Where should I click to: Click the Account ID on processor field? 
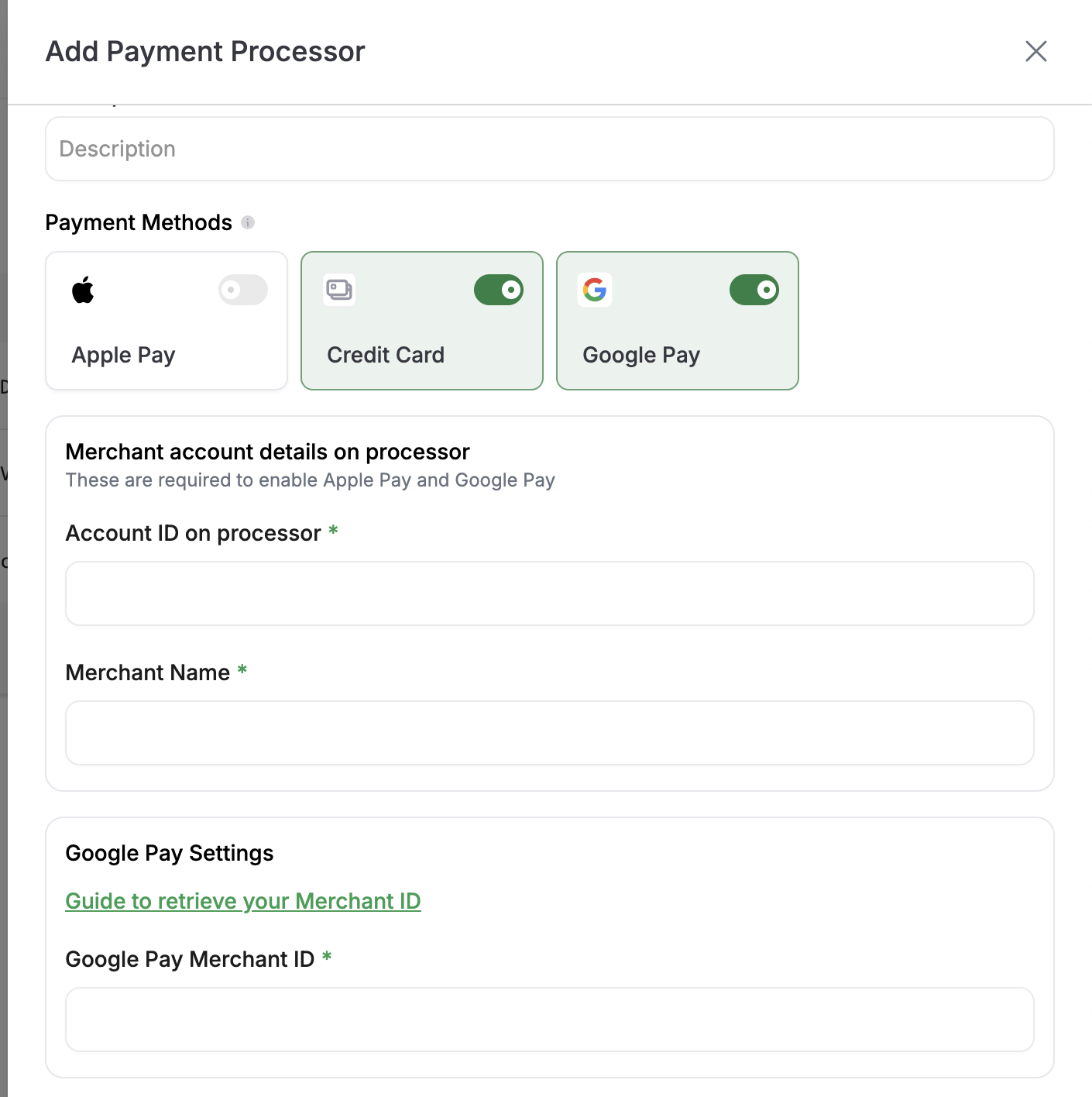pos(550,593)
